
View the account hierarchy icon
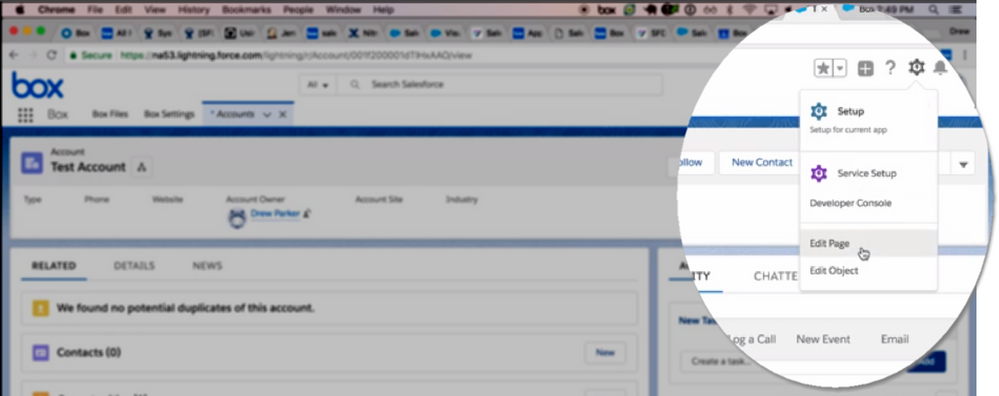pyautogui.click(x=141, y=167)
